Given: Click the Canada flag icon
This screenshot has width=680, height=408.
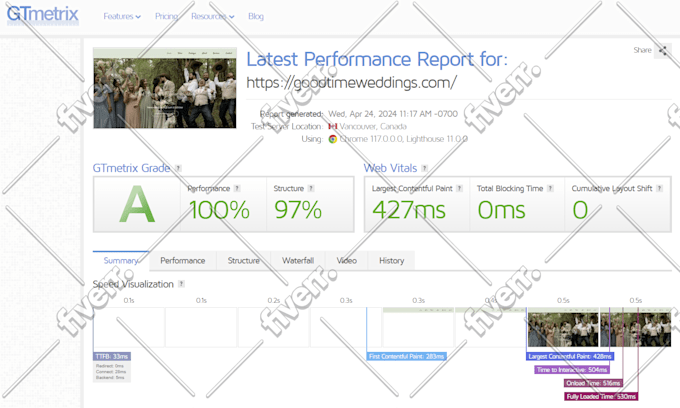Looking at the screenshot, I should coord(333,127).
